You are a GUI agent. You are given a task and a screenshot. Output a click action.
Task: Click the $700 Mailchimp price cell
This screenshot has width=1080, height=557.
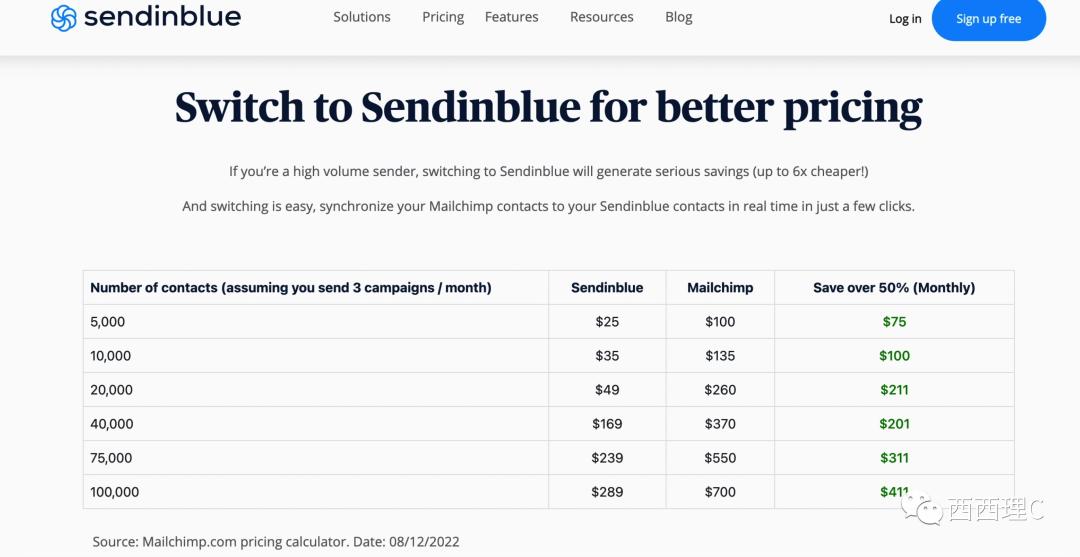(x=720, y=492)
